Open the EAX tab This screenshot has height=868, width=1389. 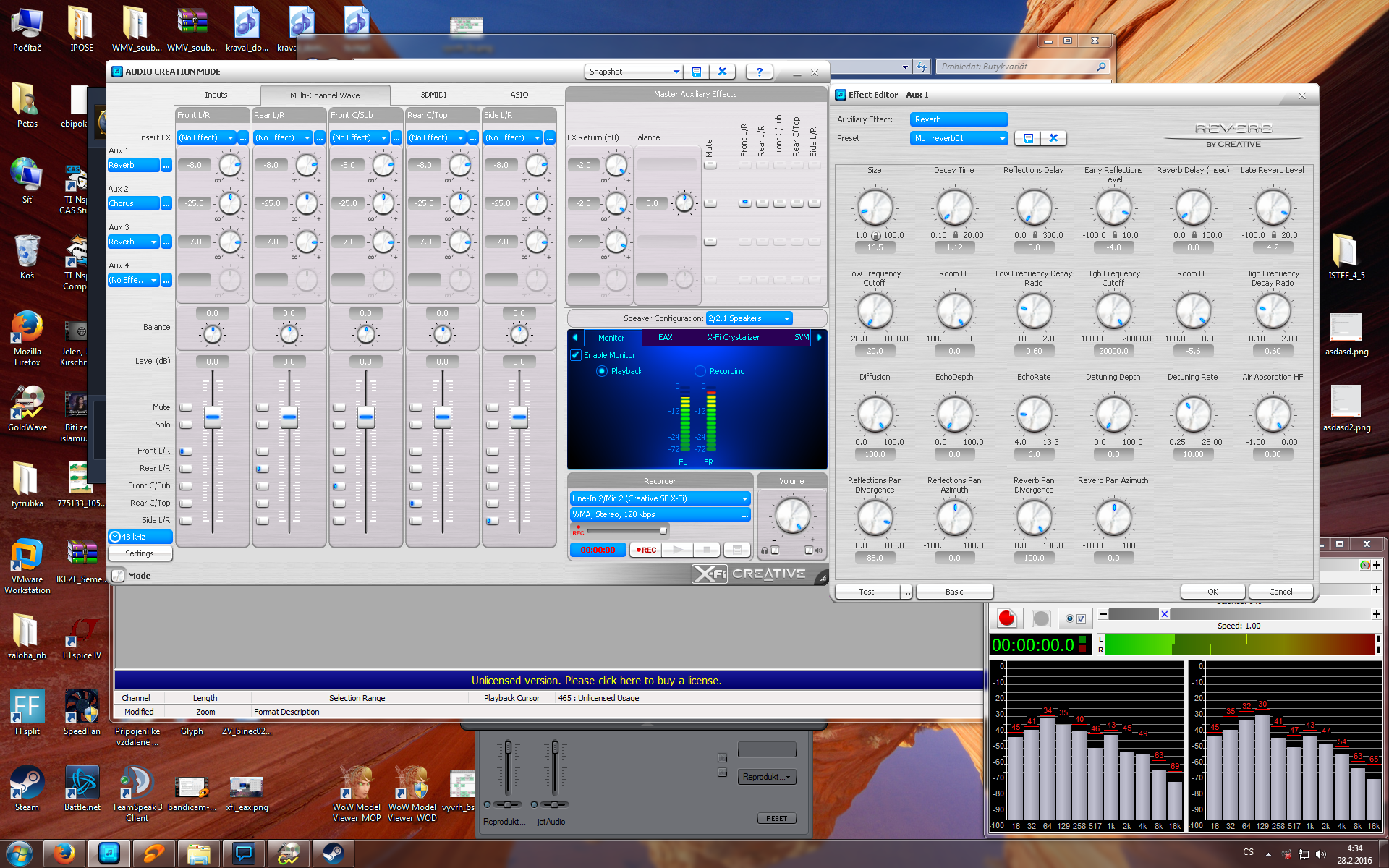(x=666, y=338)
